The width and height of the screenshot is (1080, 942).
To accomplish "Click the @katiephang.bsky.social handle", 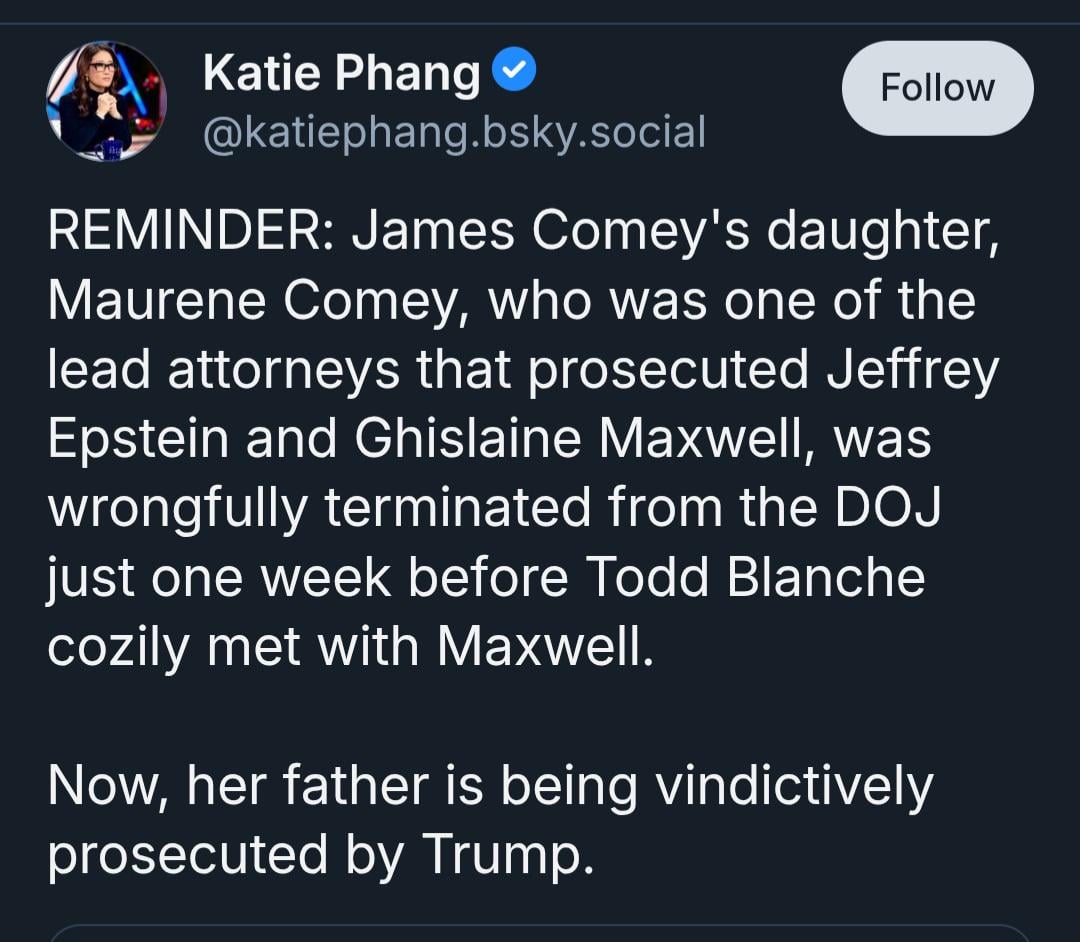I will pos(455,133).
